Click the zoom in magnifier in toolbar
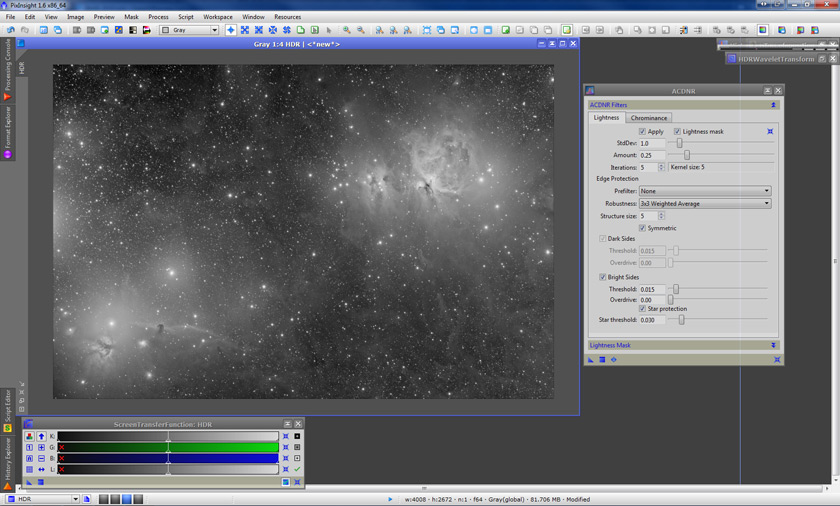This screenshot has width=840, height=506. pos(347,30)
